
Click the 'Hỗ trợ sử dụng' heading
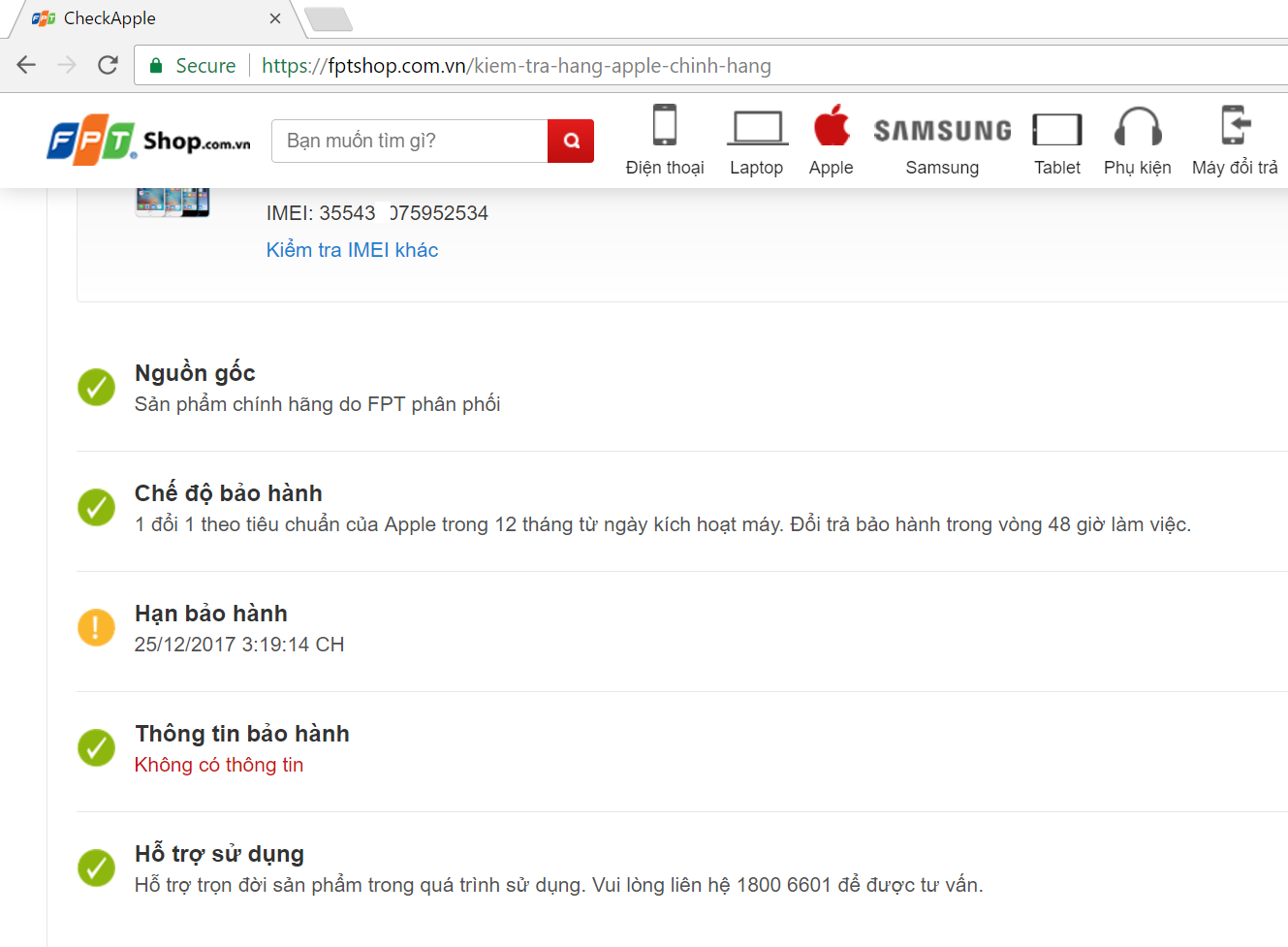[219, 854]
